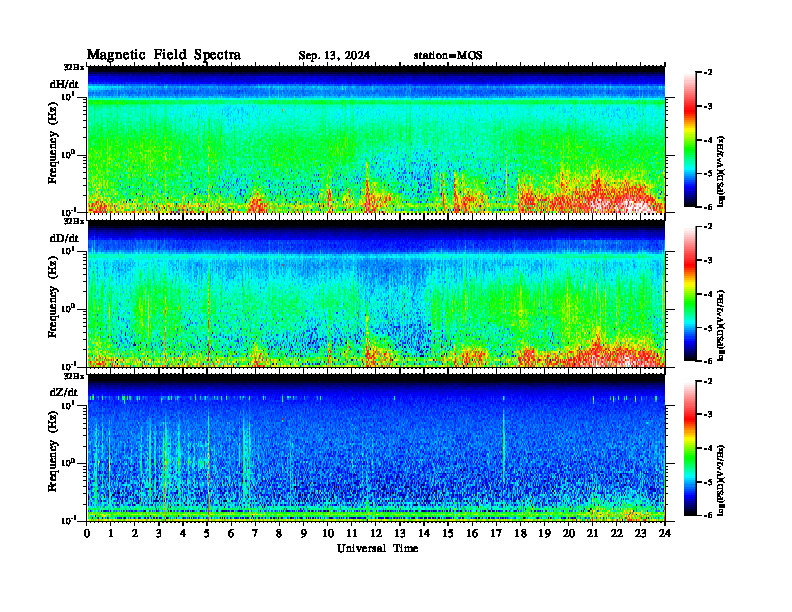Screen dimensions: 792x612
Task: Click the dZ/dt spectrogram plot area
Action: 376,448
